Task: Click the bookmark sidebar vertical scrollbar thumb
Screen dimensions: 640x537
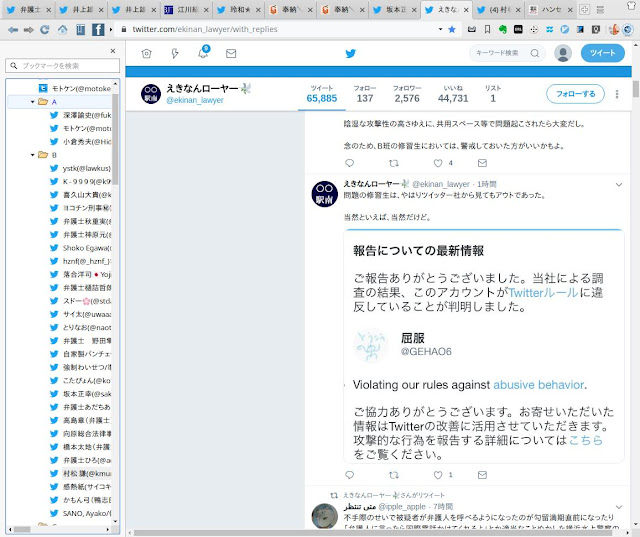Action: tap(116, 139)
